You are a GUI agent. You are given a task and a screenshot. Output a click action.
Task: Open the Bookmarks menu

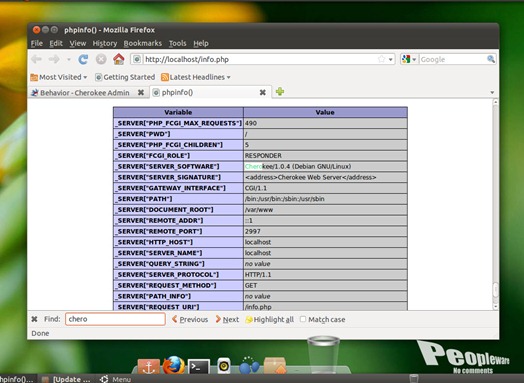tap(142, 43)
